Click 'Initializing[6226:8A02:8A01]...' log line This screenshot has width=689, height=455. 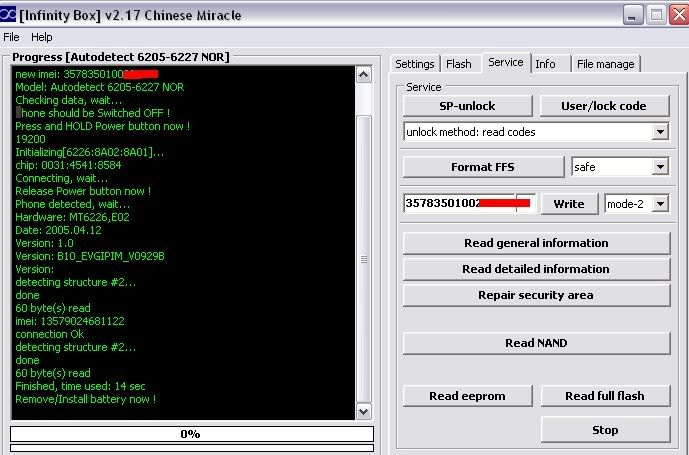(x=90, y=152)
